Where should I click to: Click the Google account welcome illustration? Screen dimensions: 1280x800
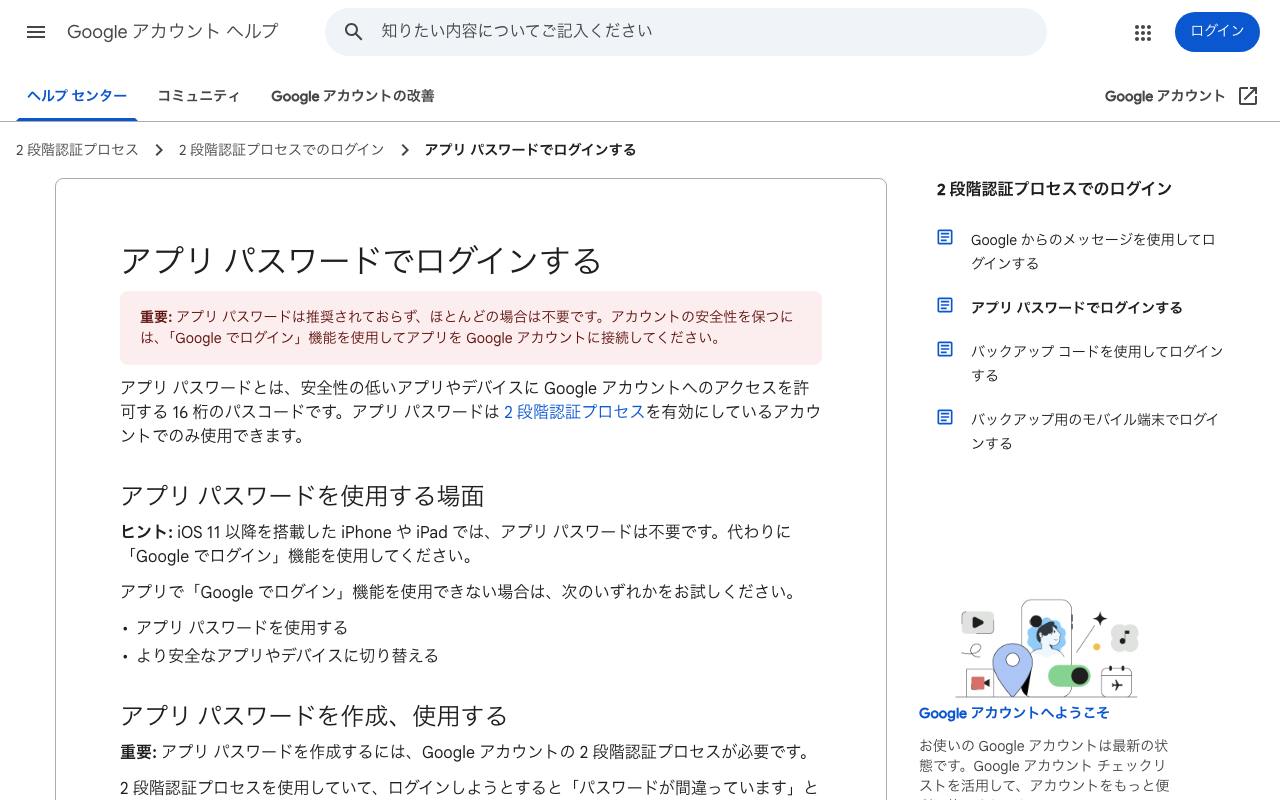1047,648
